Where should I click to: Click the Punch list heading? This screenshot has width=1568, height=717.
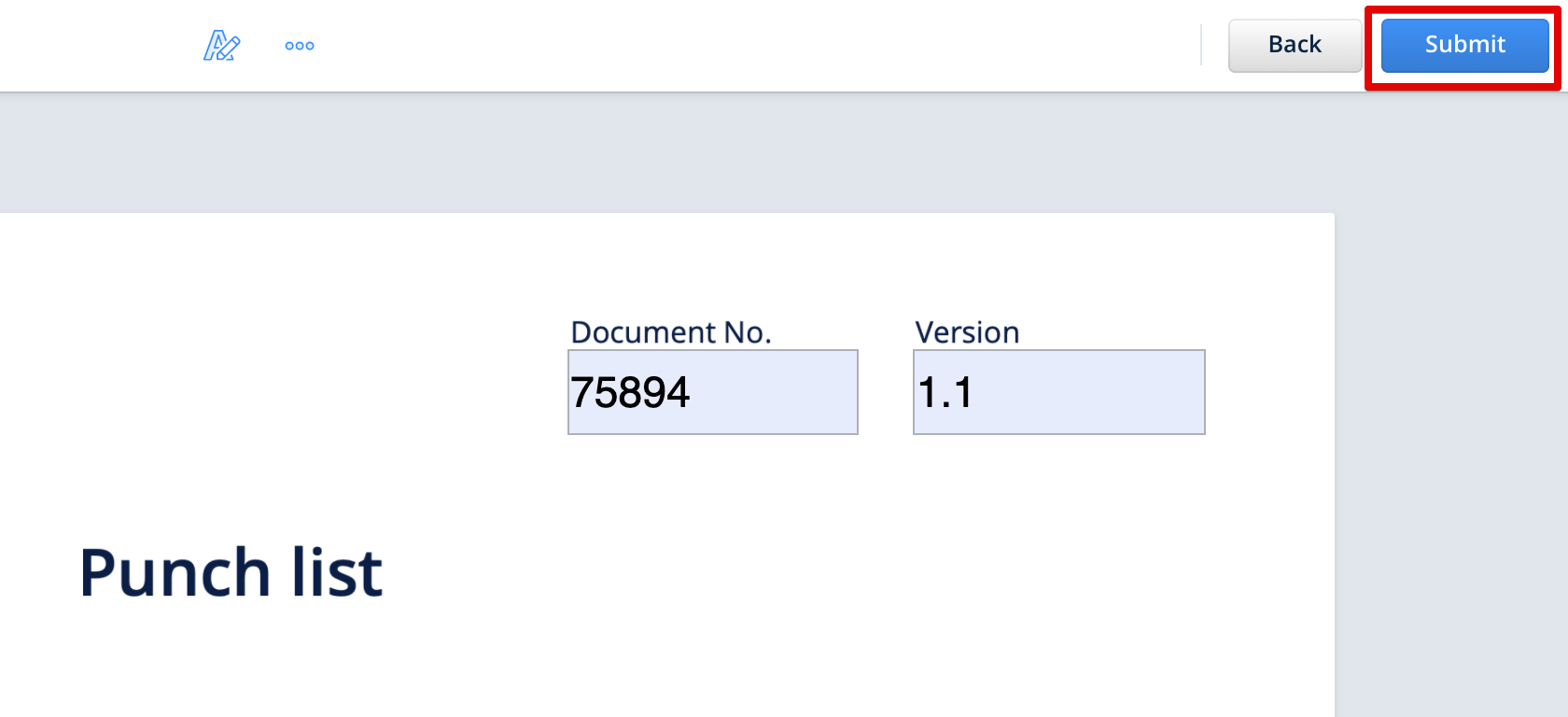(231, 572)
